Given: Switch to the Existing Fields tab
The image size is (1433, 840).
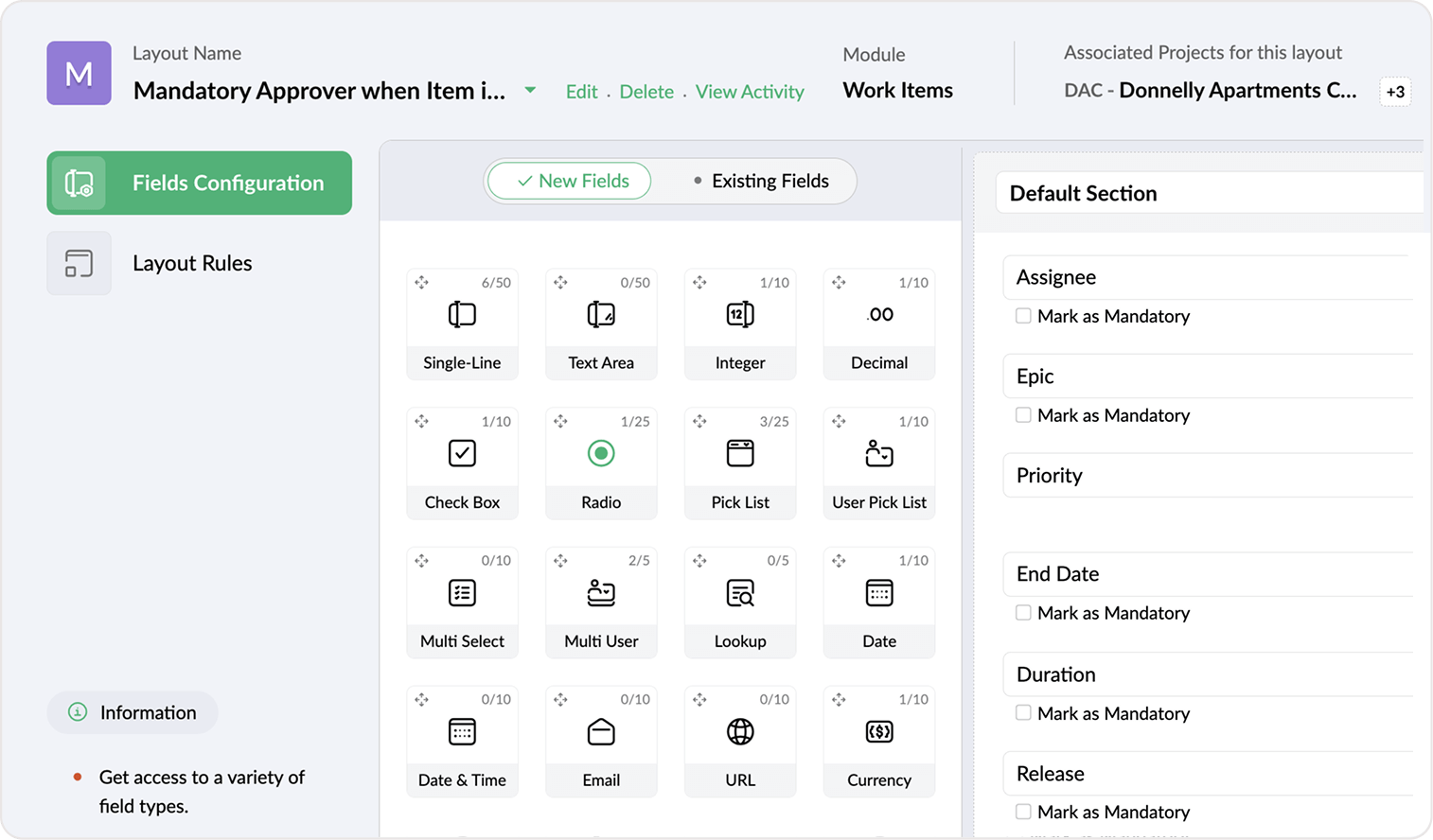Looking at the screenshot, I should (769, 181).
